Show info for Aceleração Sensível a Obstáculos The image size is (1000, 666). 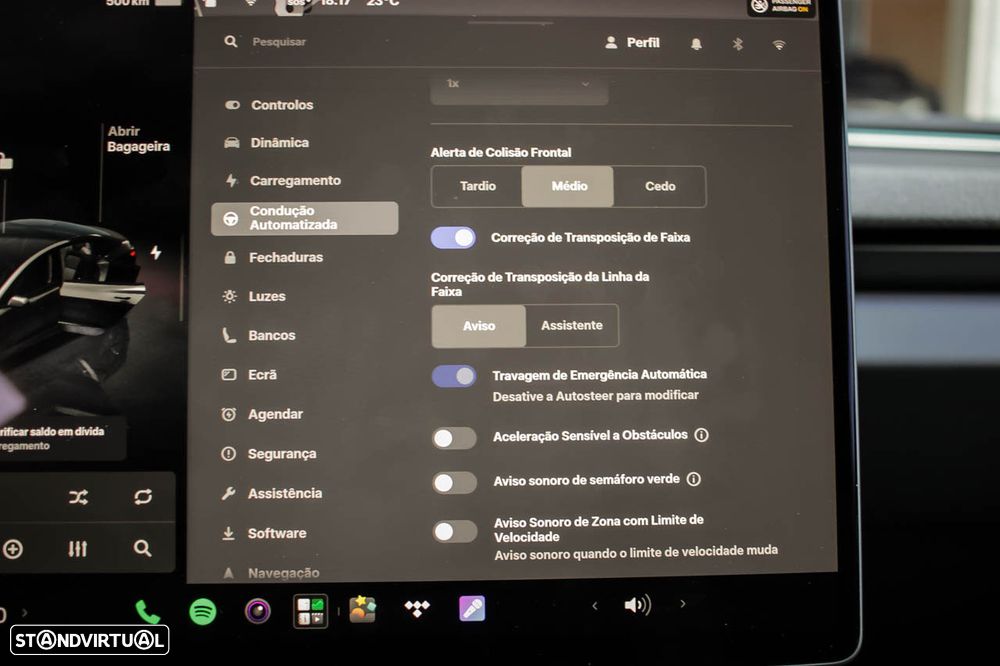701,435
